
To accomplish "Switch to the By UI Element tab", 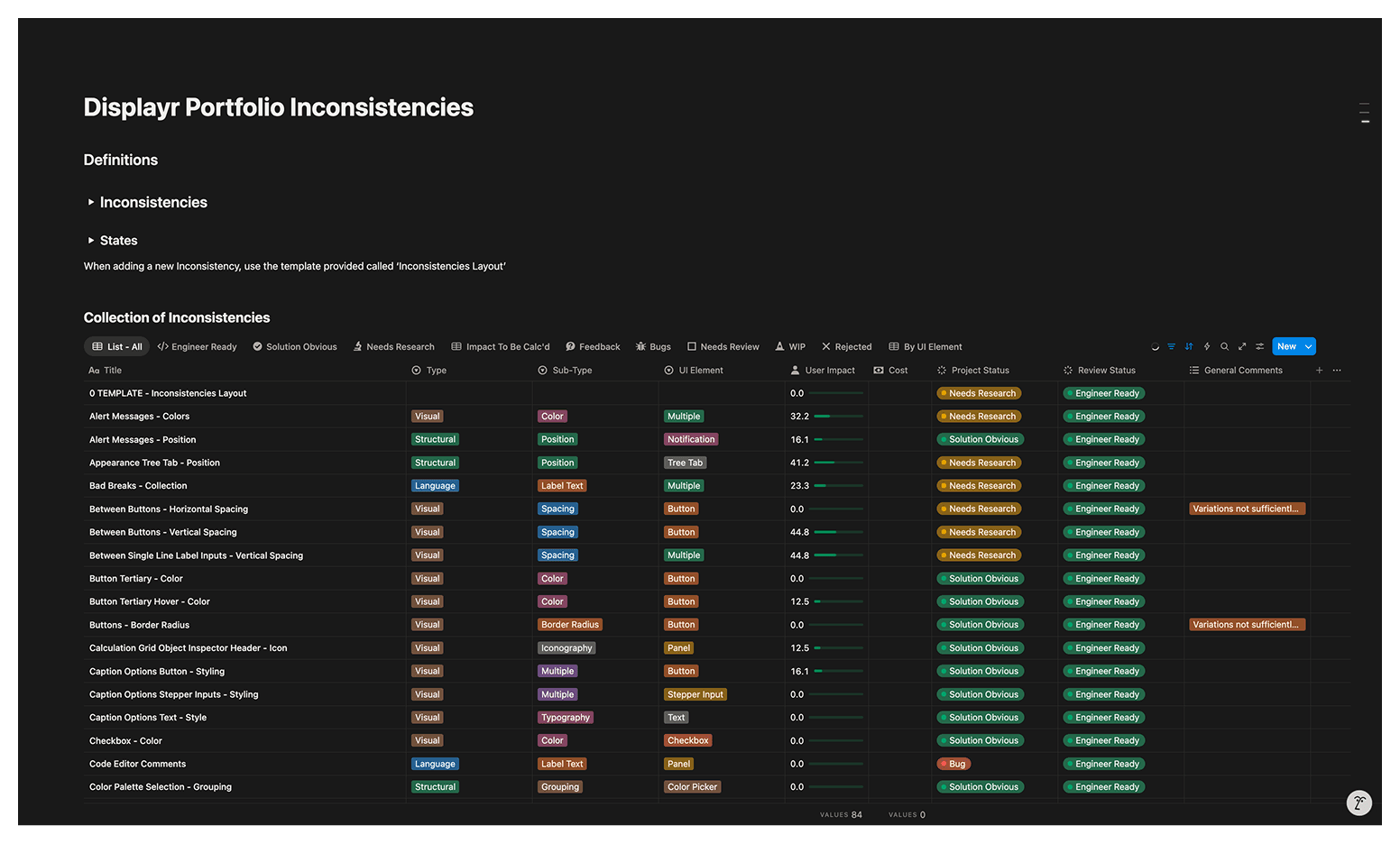I will (x=926, y=346).
